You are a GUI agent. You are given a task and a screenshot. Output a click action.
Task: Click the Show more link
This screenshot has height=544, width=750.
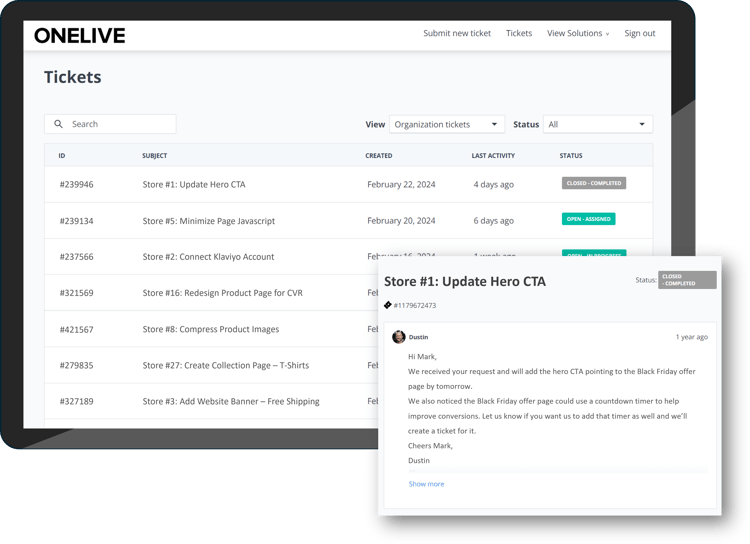[426, 484]
